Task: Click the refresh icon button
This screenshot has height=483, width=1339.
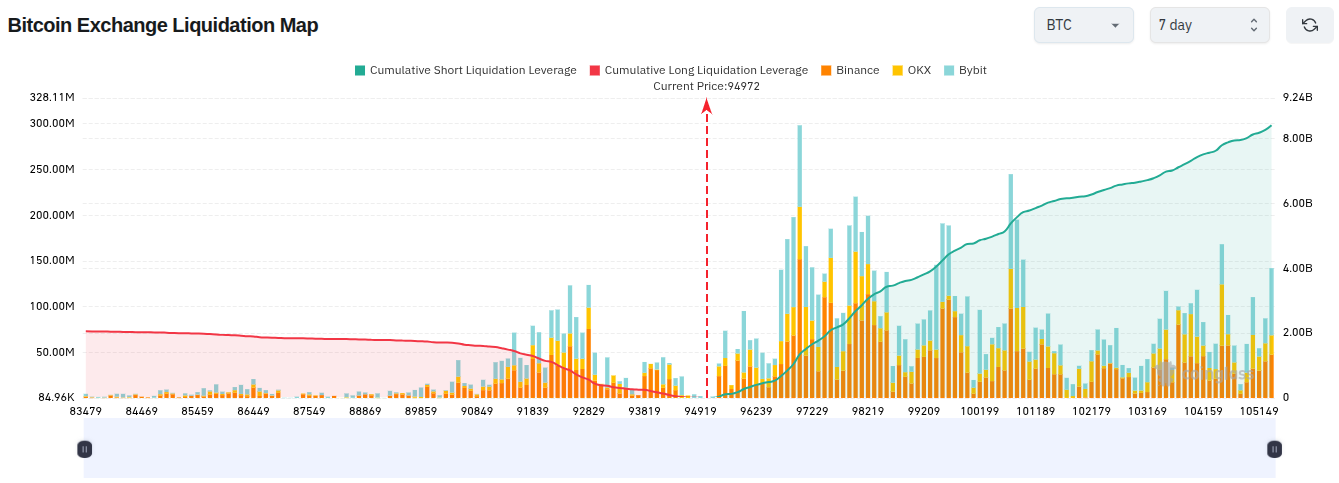Action: pos(1309,25)
